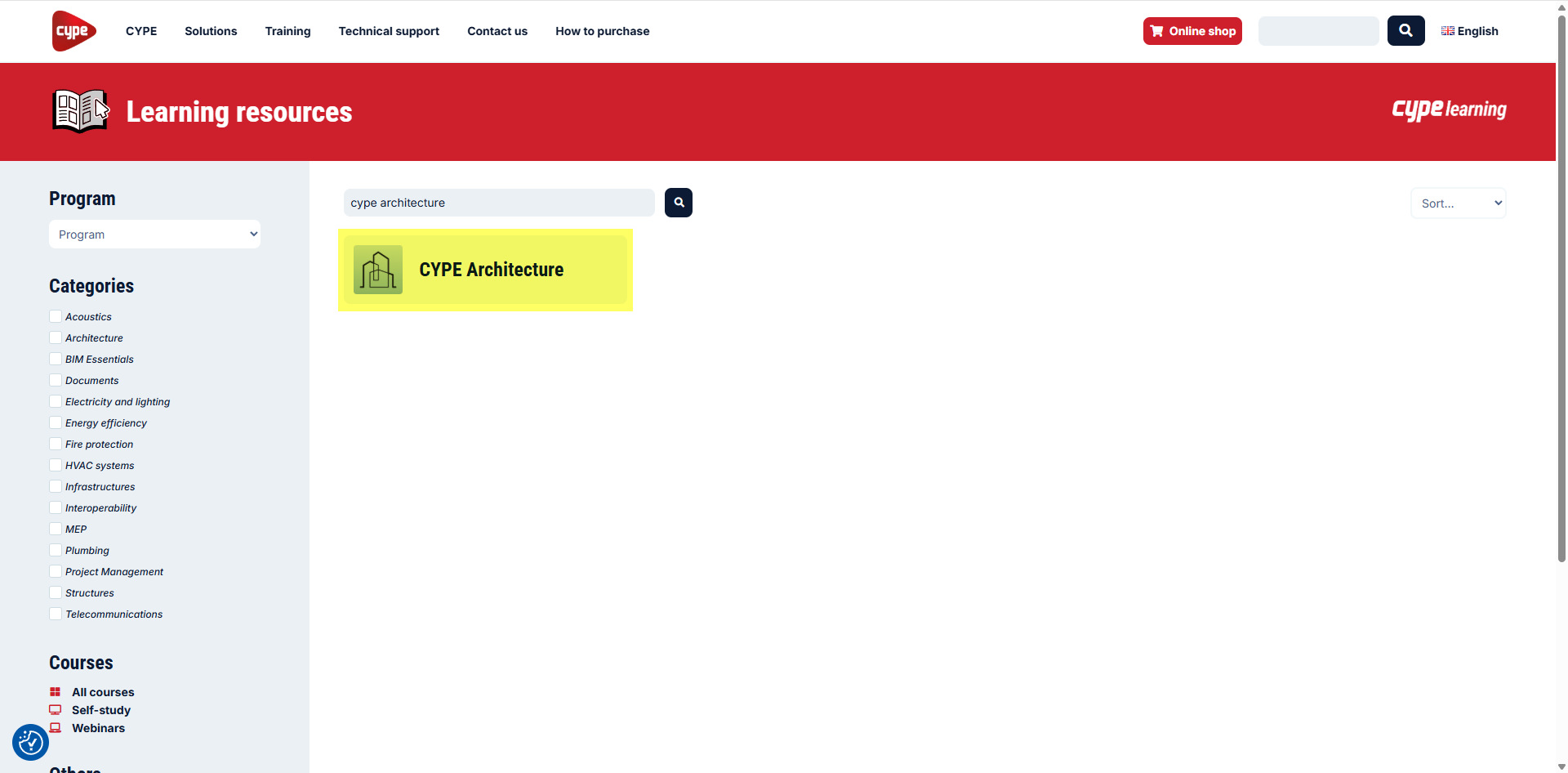Click the cookie preferences round icon

coord(31,742)
